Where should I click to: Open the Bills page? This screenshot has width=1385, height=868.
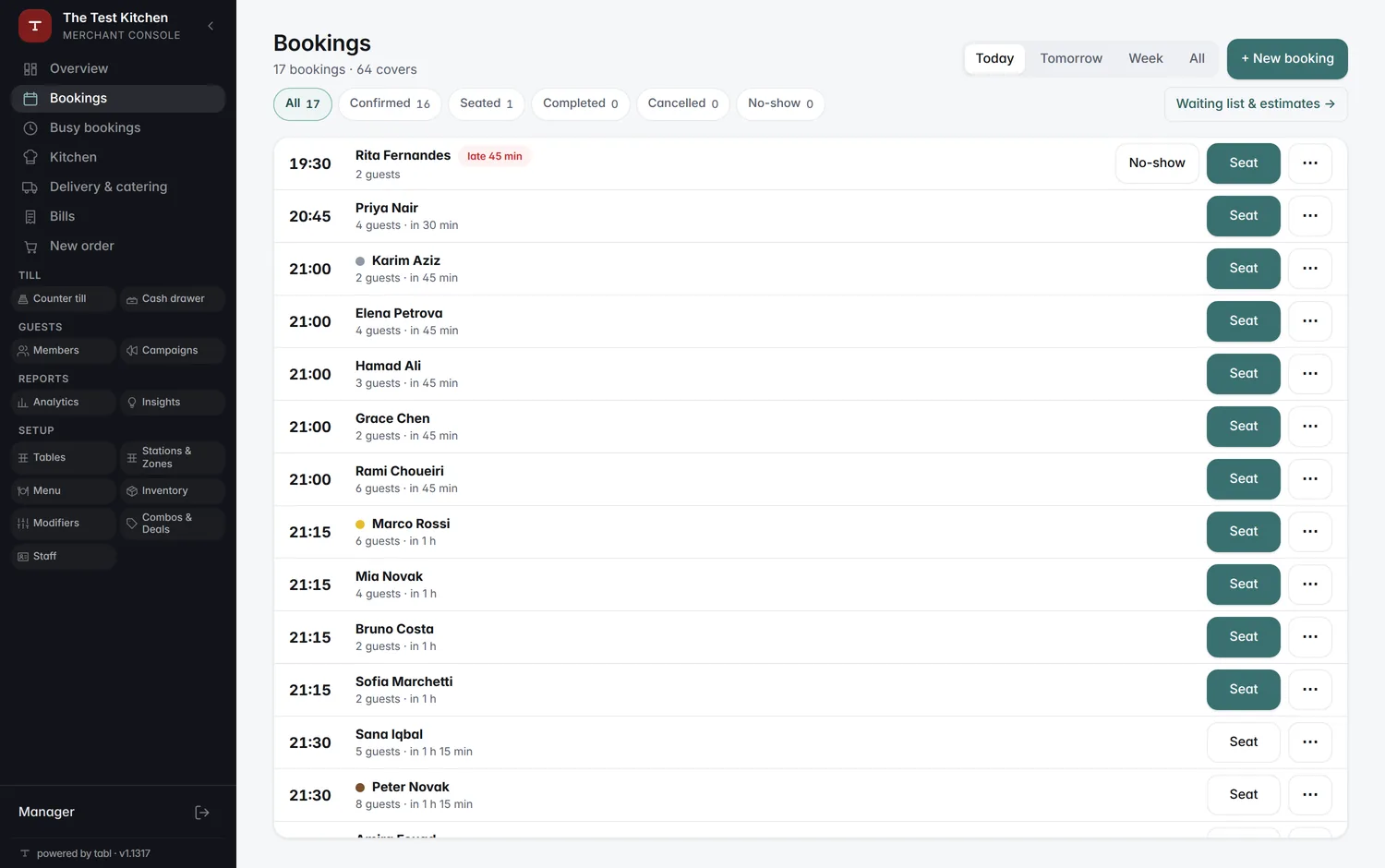coord(118,216)
